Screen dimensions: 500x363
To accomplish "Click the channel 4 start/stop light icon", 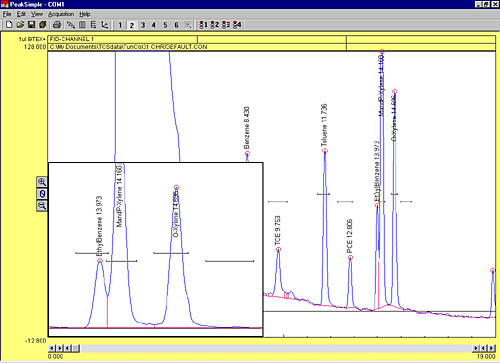I will (237, 25).
